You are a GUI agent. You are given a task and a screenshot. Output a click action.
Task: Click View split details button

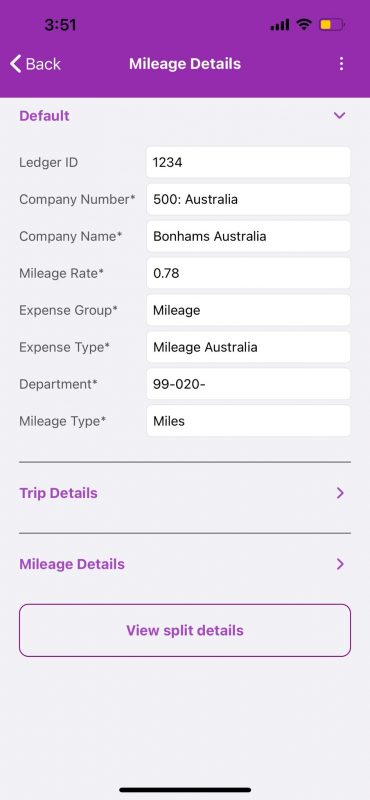tap(185, 630)
